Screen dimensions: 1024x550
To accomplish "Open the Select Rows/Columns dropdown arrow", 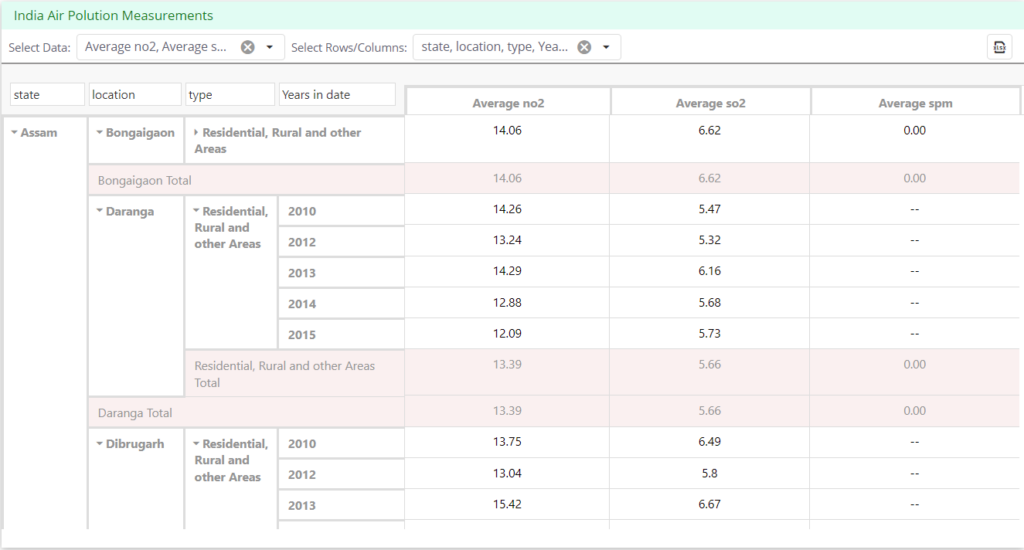I will point(606,47).
